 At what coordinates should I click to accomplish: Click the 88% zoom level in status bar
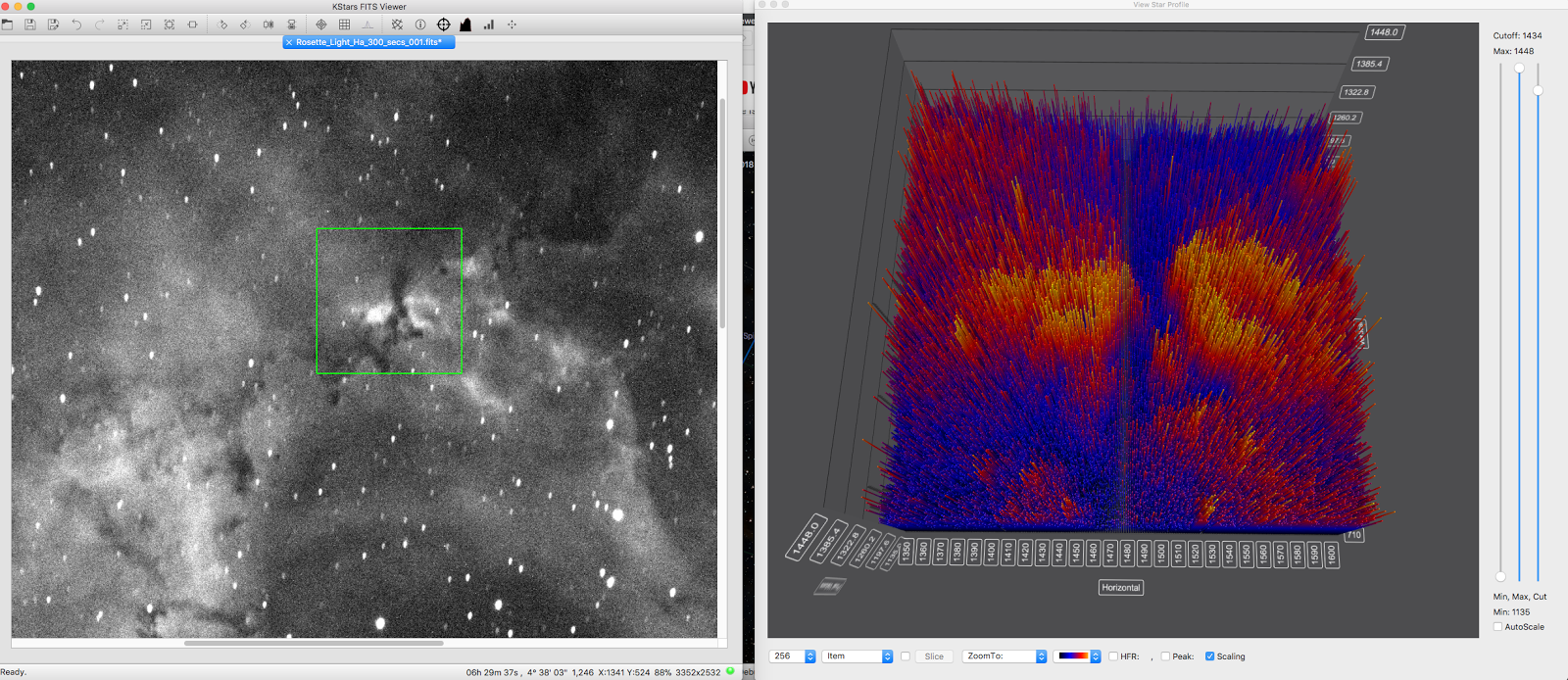[x=662, y=672]
